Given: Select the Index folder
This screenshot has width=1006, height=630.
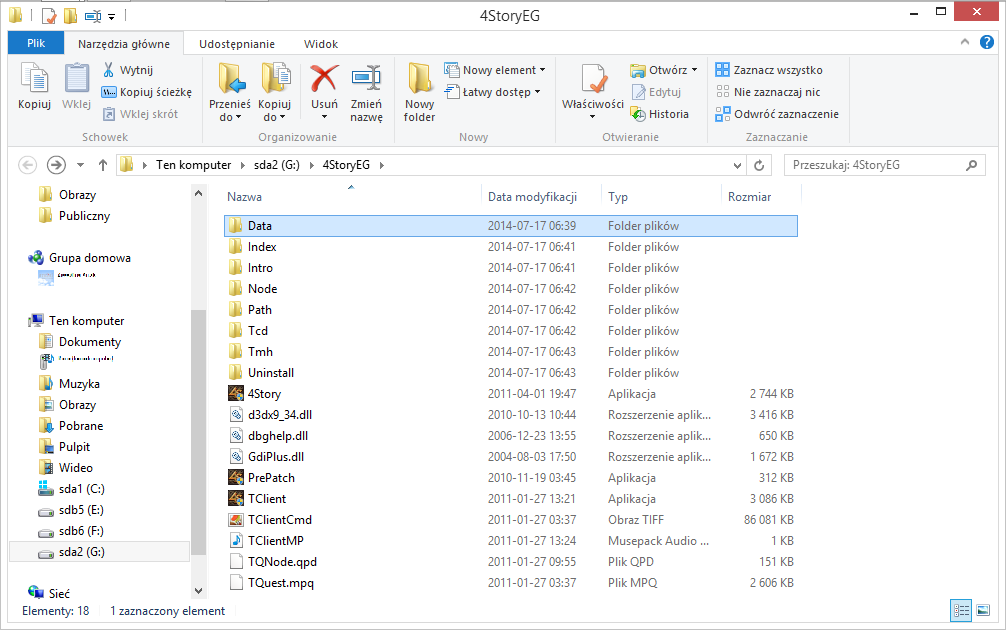Looking at the screenshot, I should (511, 246).
